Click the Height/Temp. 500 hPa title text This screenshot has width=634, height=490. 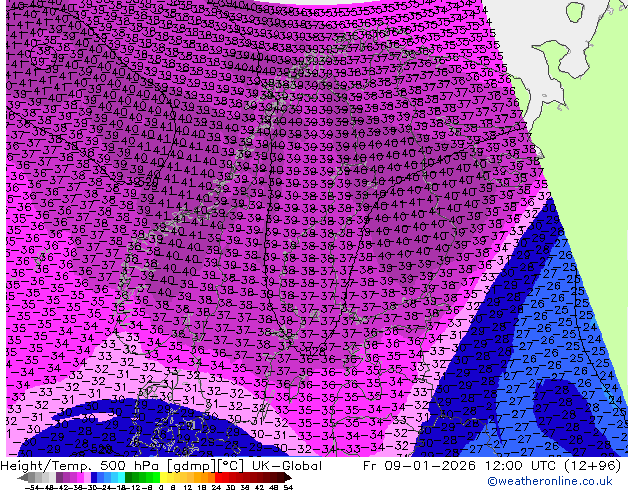click(x=78, y=466)
